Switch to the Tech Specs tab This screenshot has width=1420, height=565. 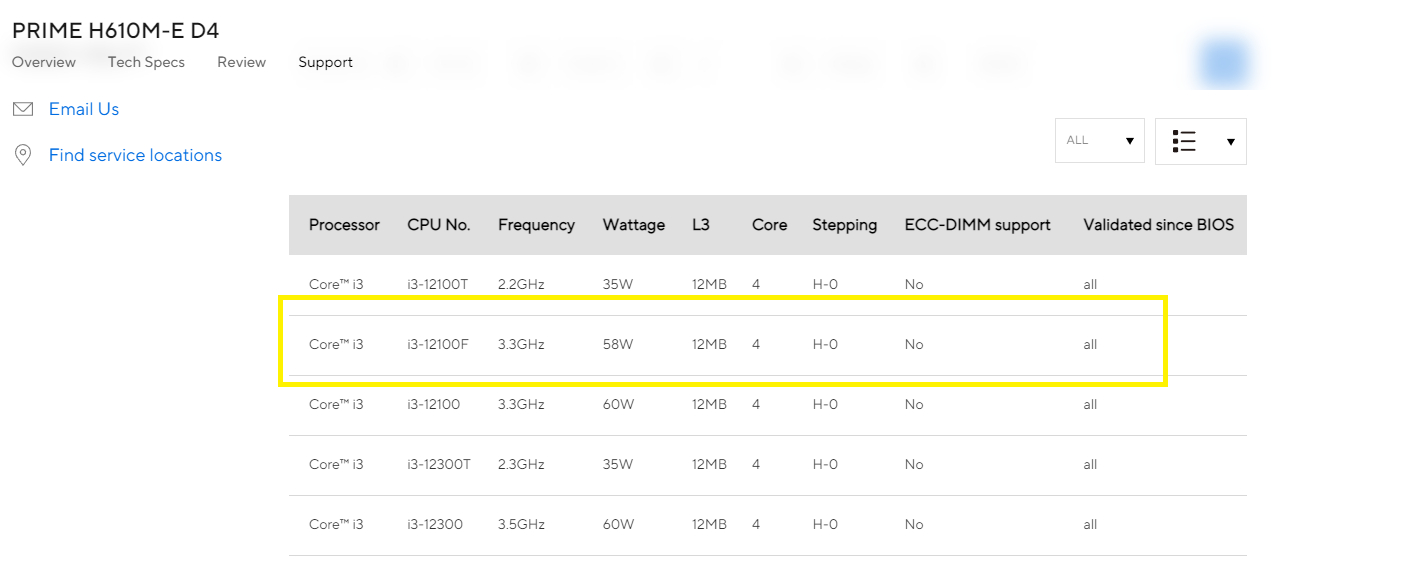coord(146,62)
